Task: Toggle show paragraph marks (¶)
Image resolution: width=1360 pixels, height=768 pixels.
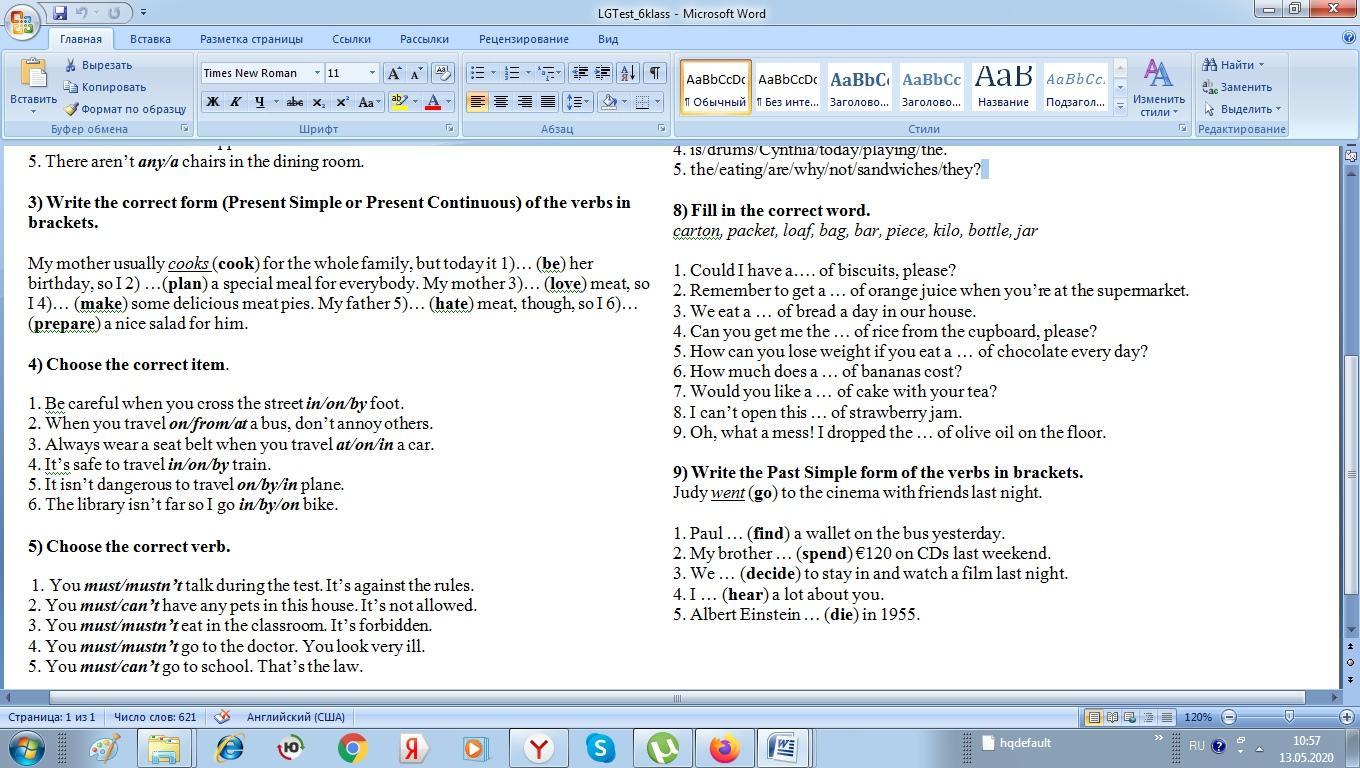Action: pyautogui.click(x=655, y=73)
